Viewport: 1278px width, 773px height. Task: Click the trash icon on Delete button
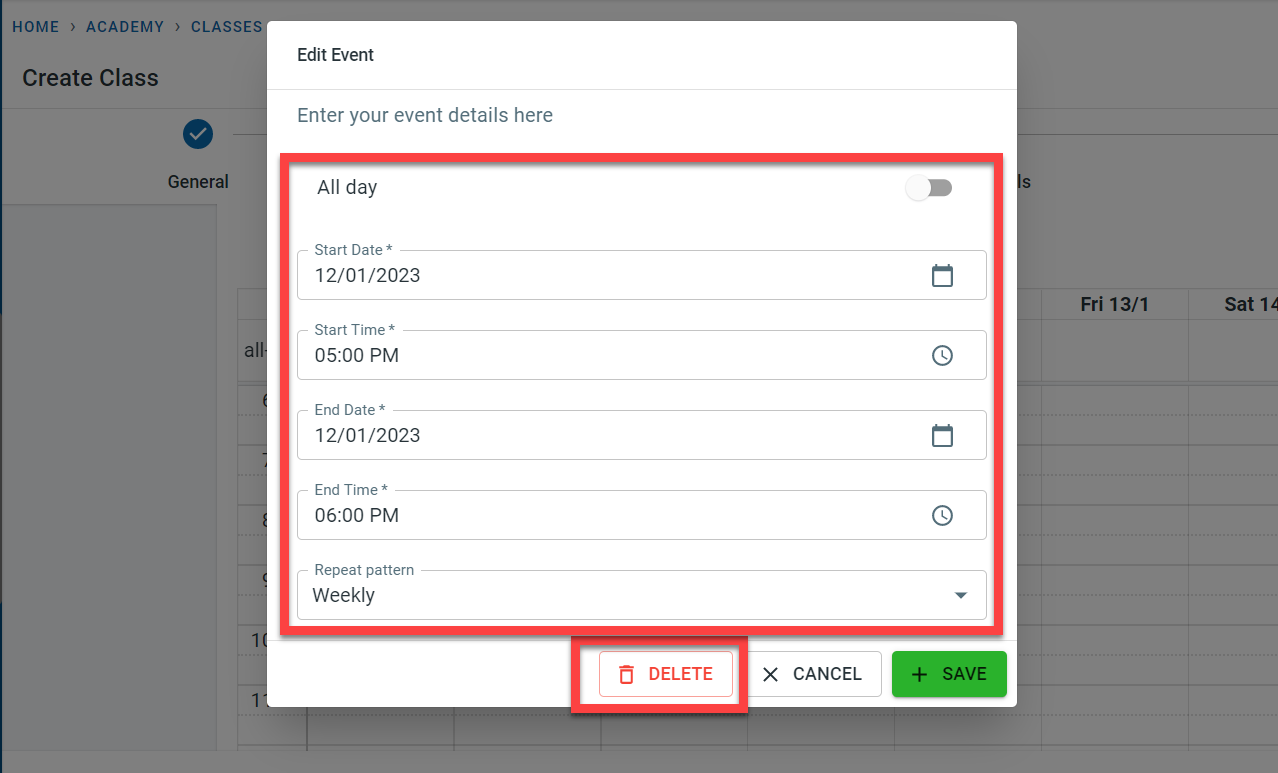coord(627,674)
